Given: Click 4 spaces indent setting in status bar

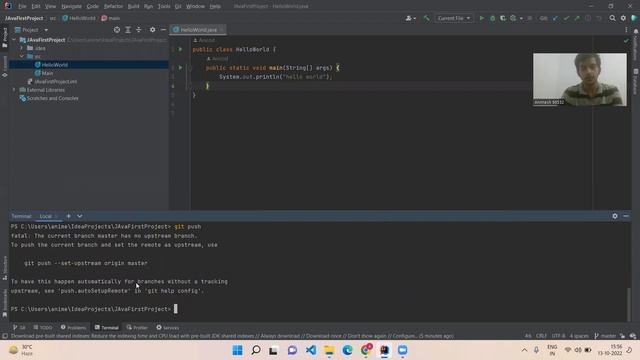Looking at the screenshot, I should [x=579, y=336].
